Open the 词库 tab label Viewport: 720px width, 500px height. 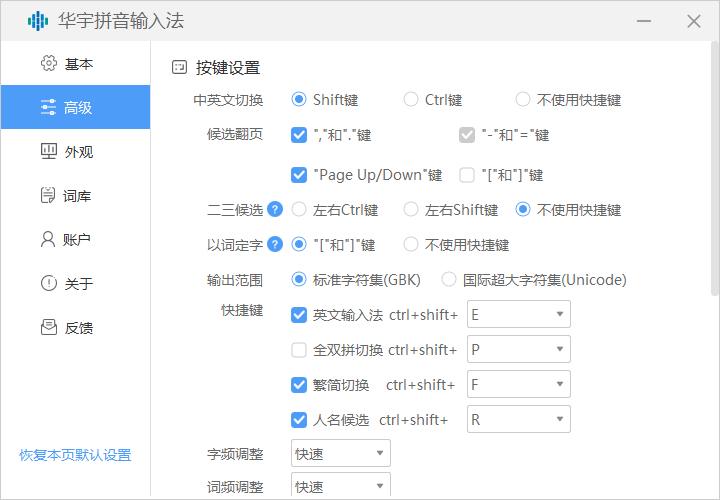pos(77,196)
